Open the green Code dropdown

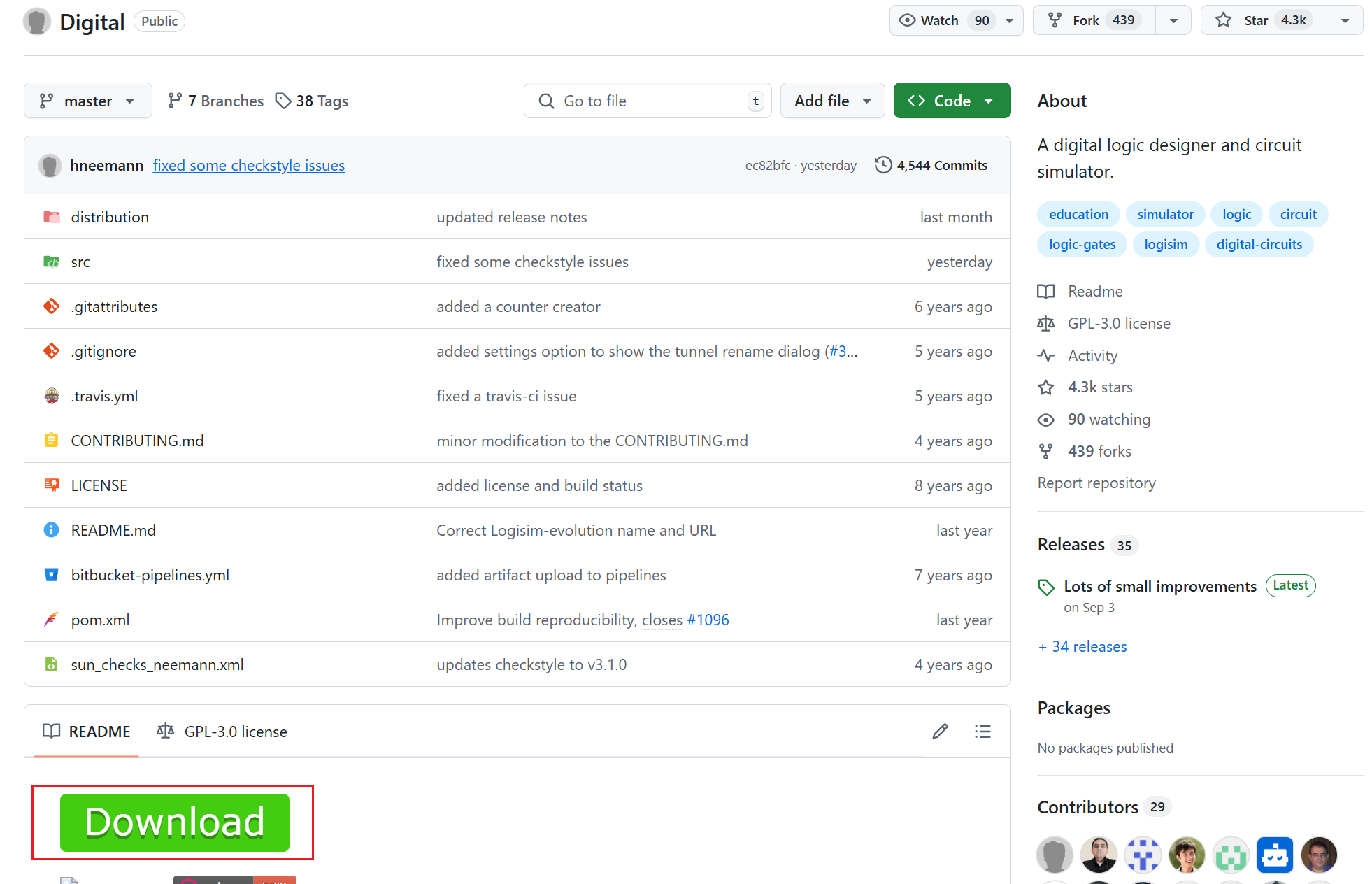click(x=951, y=101)
